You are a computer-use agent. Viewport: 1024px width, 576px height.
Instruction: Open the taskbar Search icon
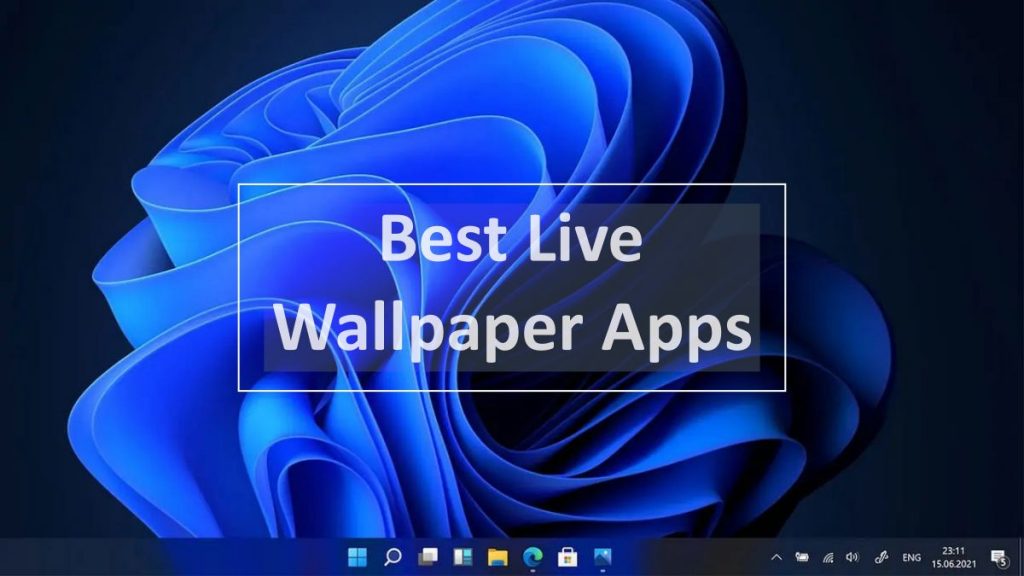392,557
